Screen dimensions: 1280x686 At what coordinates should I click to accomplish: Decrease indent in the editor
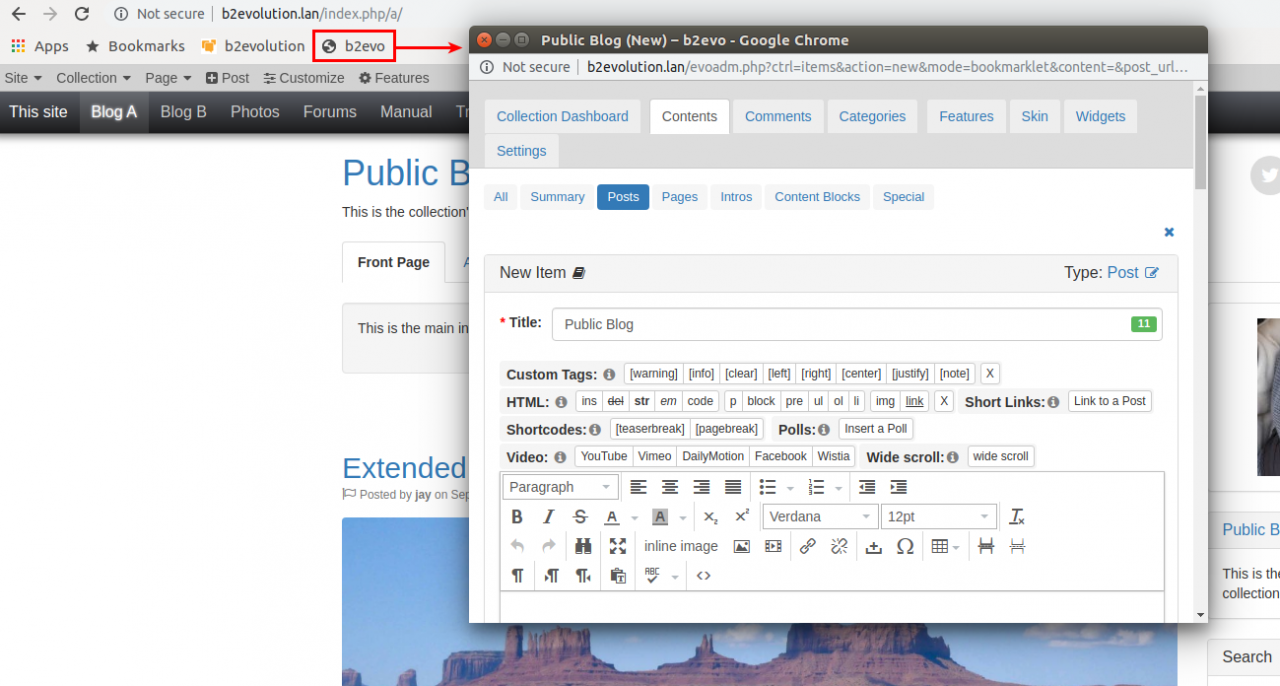point(867,487)
